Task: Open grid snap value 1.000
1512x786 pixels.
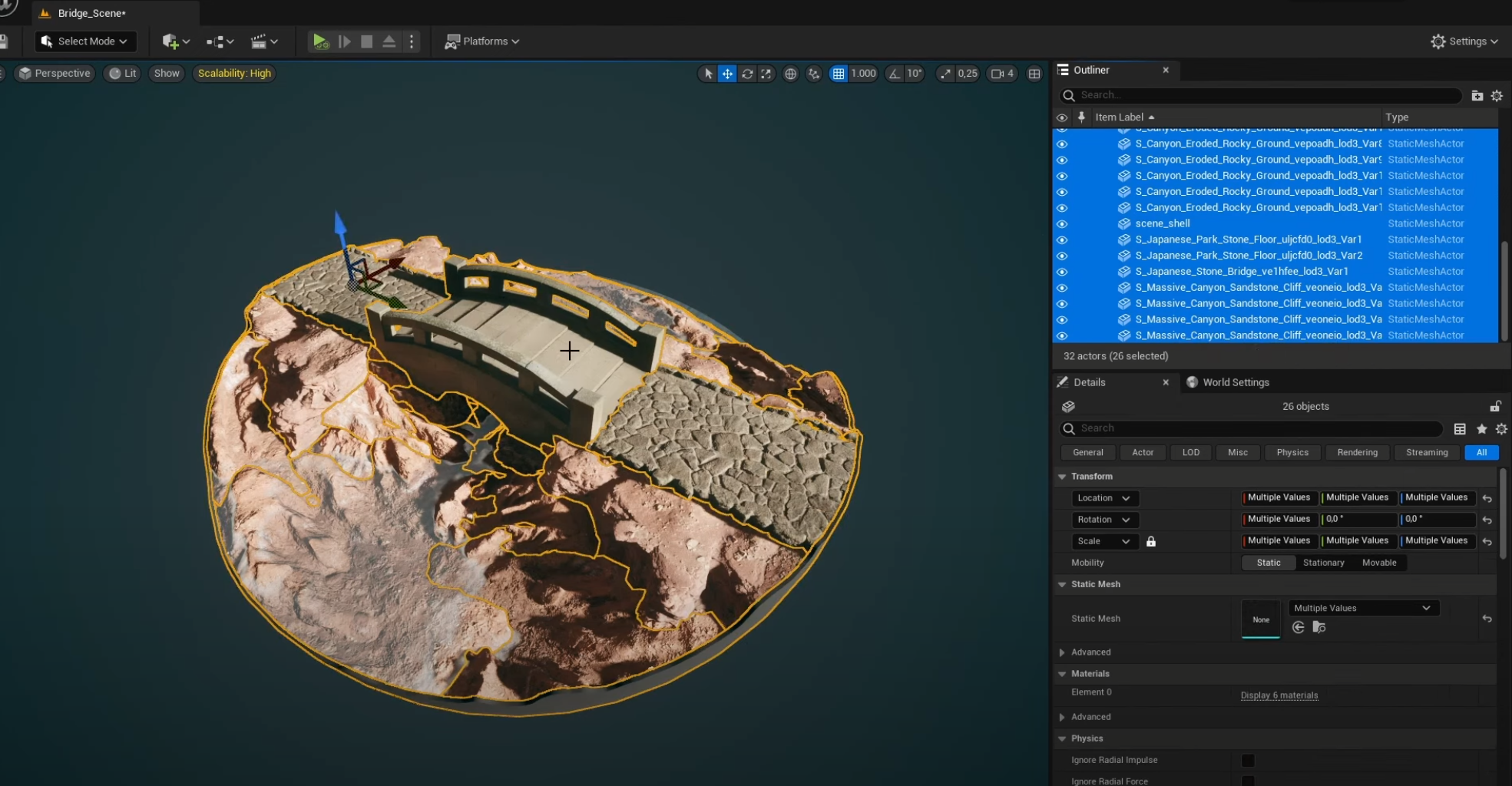Action: pos(864,74)
